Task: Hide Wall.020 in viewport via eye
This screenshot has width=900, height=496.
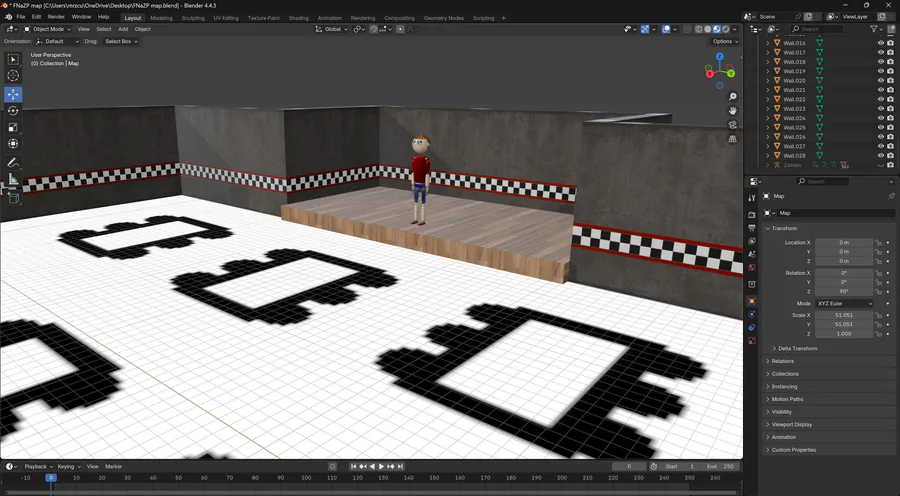Action: tap(880, 80)
